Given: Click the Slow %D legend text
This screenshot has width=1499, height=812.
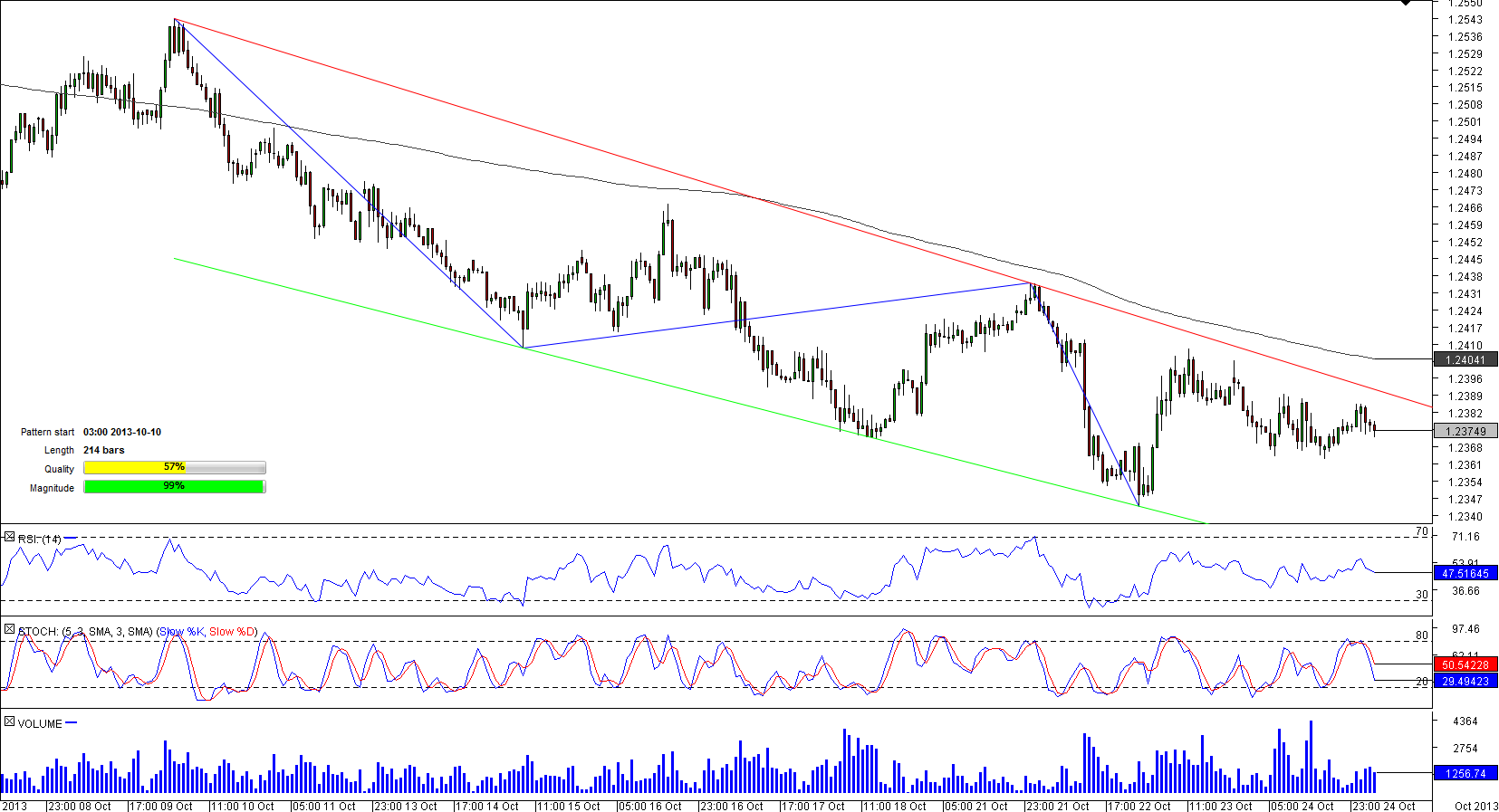Looking at the screenshot, I should pos(232,632).
